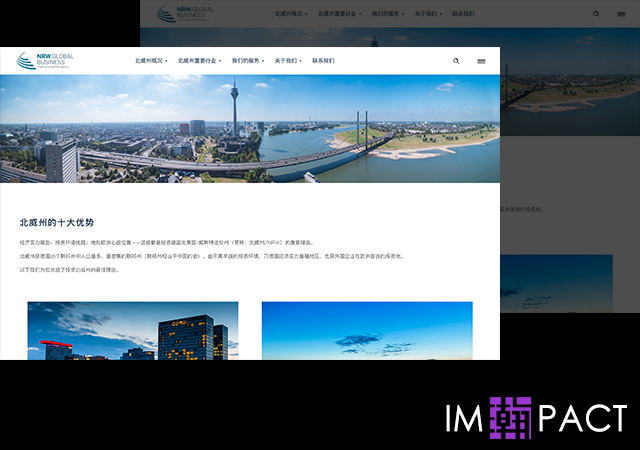The height and width of the screenshot is (450, 640).
Task: Open 联系我们 in the background window
Action: tap(463, 13)
